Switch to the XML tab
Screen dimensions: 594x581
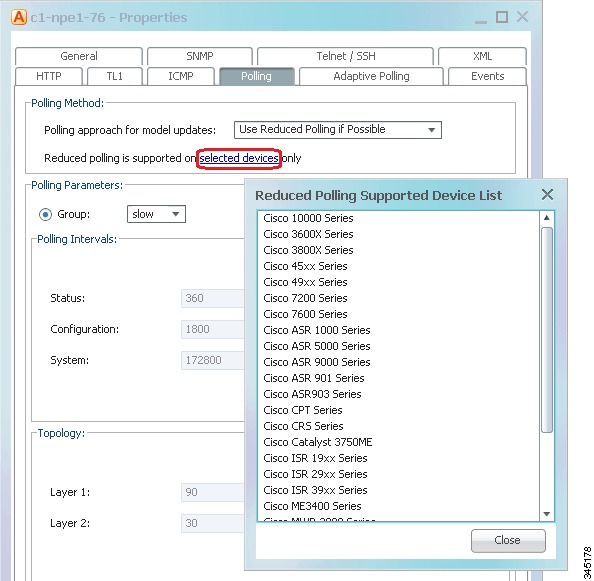tap(482, 56)
